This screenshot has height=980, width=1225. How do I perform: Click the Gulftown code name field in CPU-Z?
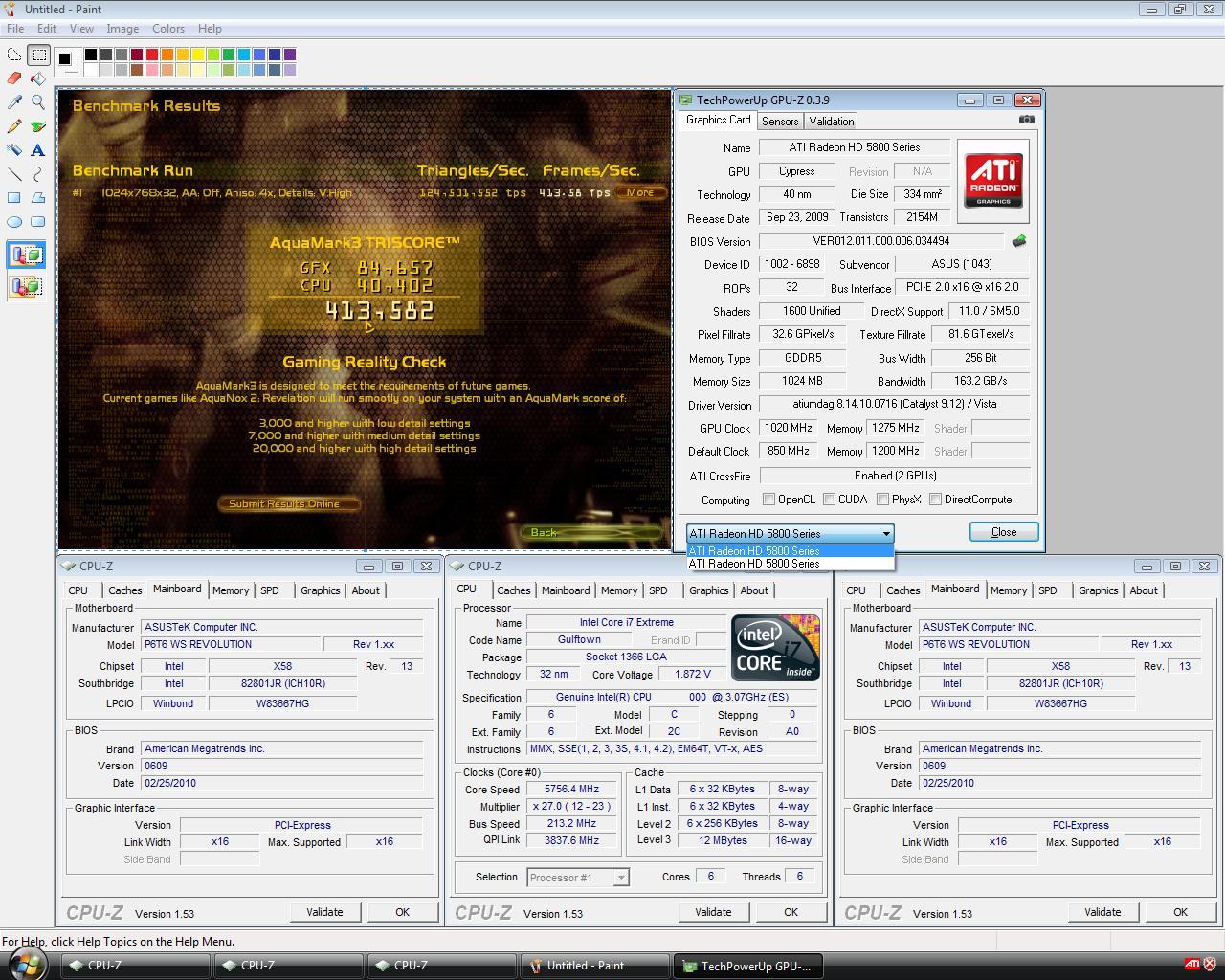[579, 640]
